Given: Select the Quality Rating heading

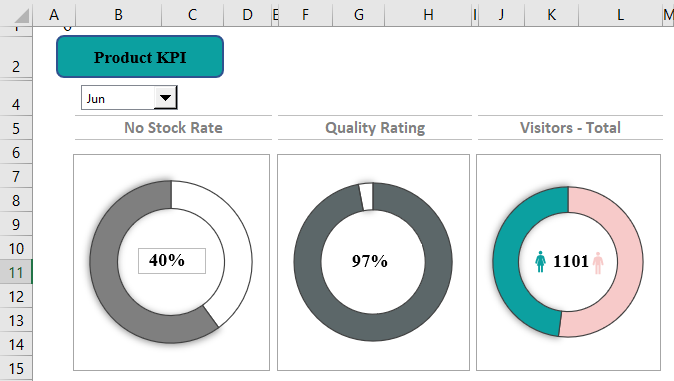Looking at the screenshot, I should 375,128.
